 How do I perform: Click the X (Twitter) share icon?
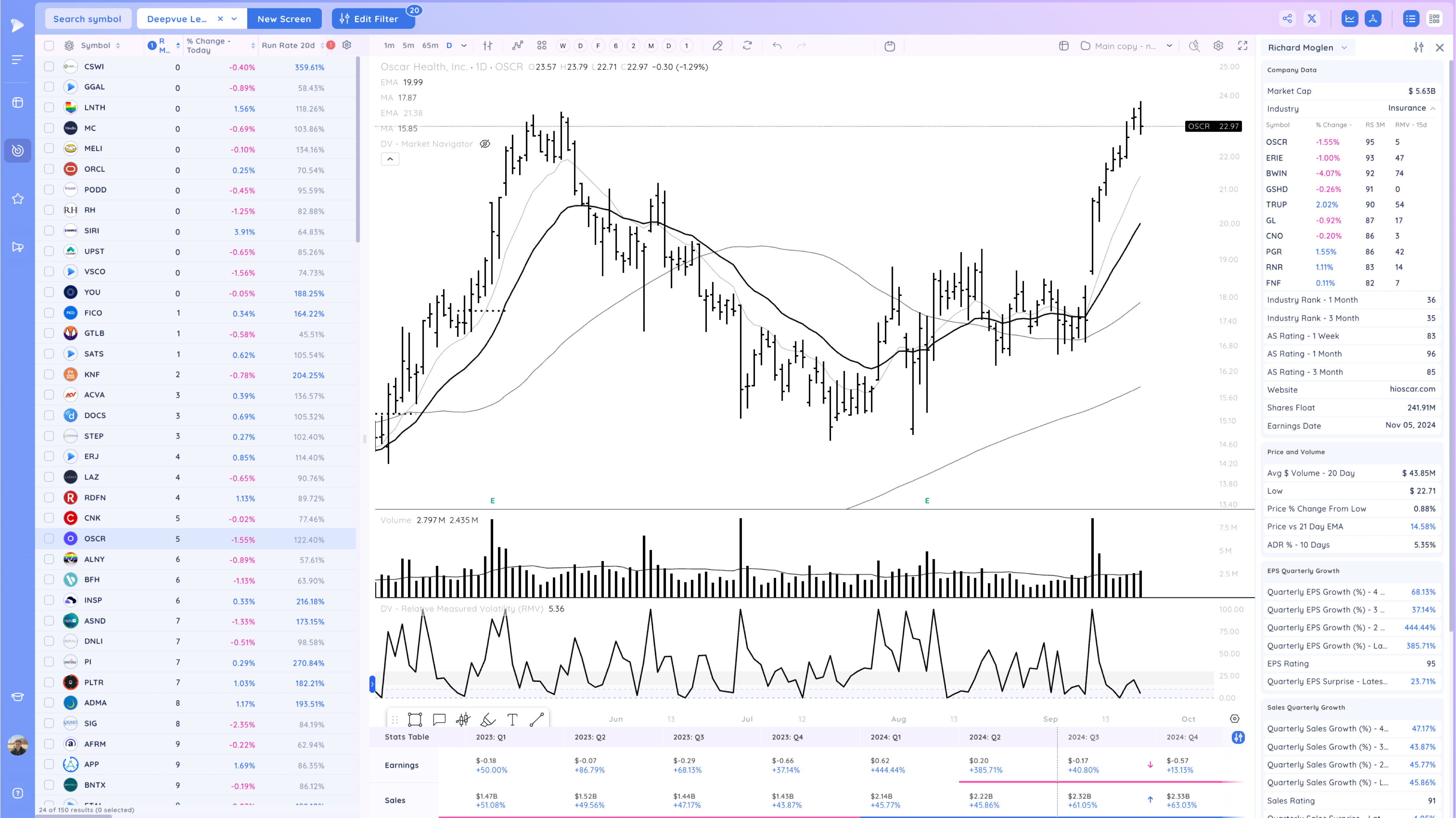[x=1312, y=19]
